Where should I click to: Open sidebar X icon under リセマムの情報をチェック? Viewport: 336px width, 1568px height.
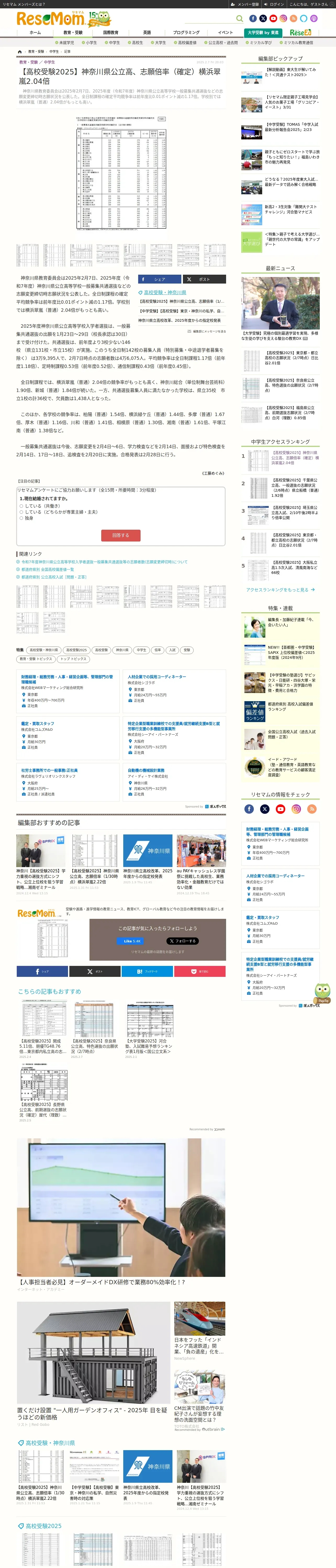(265, 809)
